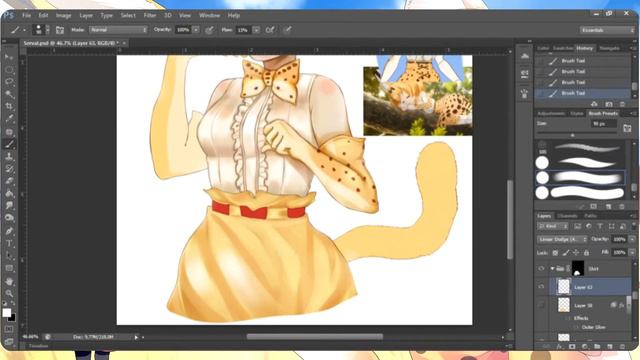Select the Pen tool
This screenshot has height=360, width=640.
click(9, 231)
